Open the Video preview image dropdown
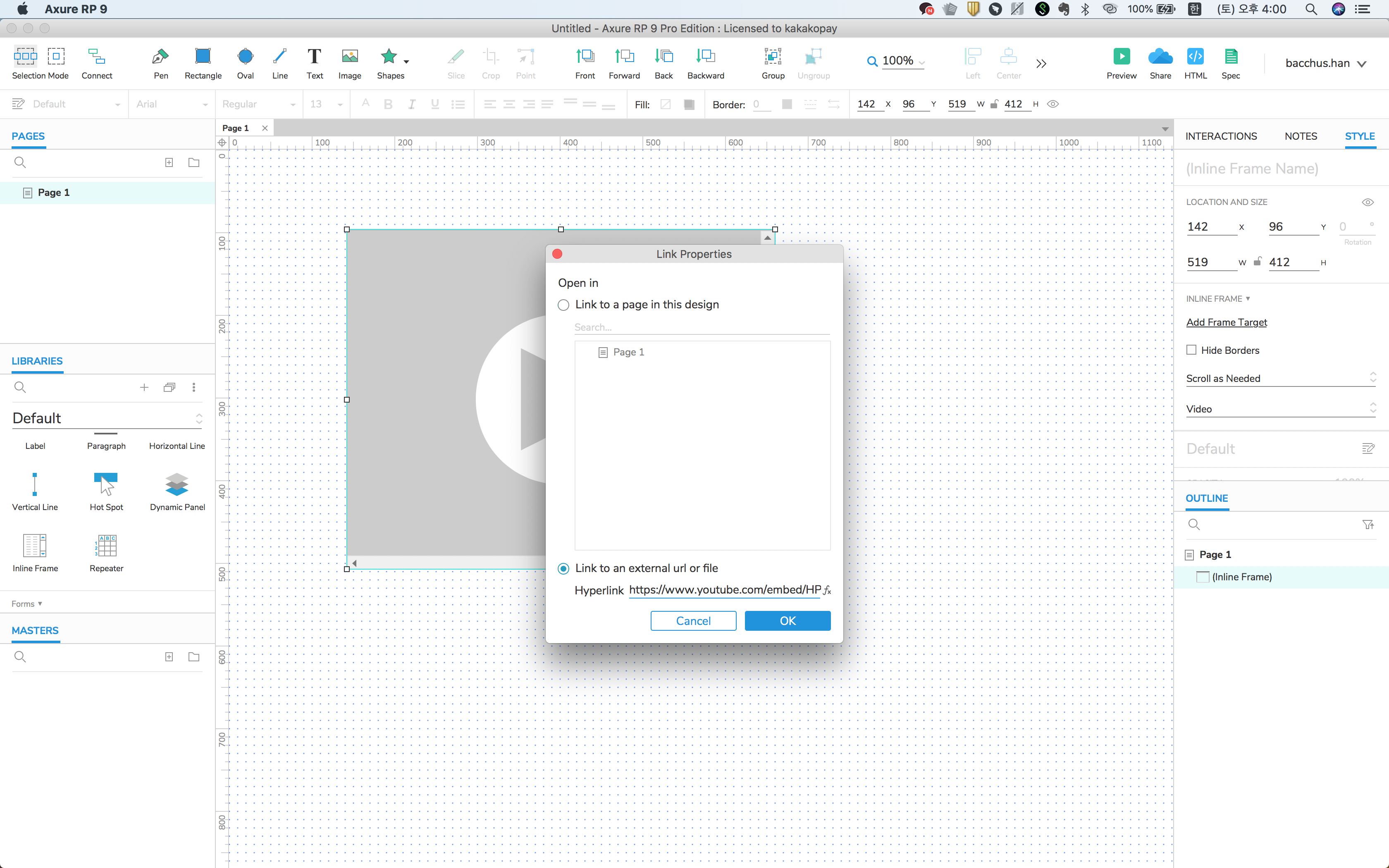Screen dimensions: 1389x868 point(1281,409)
